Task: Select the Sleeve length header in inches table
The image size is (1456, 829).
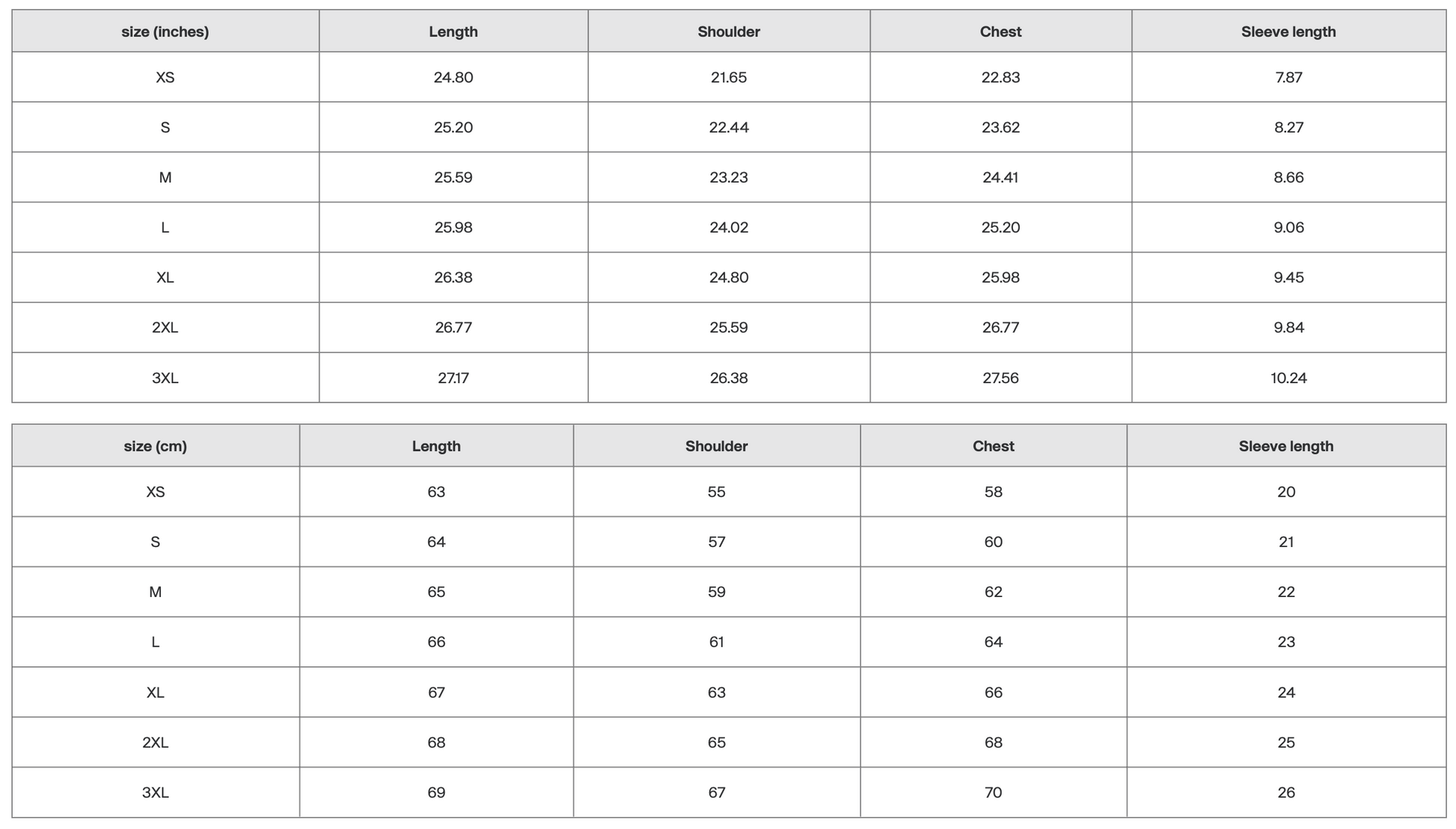Action: pyautogui.click(x=1288, y=31)
